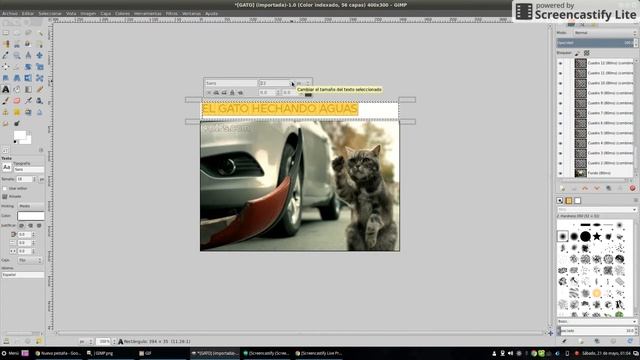Screen dimensions: 640x360
Task: Select the Rectangle Select tool
Action: (x=6, y=33)
